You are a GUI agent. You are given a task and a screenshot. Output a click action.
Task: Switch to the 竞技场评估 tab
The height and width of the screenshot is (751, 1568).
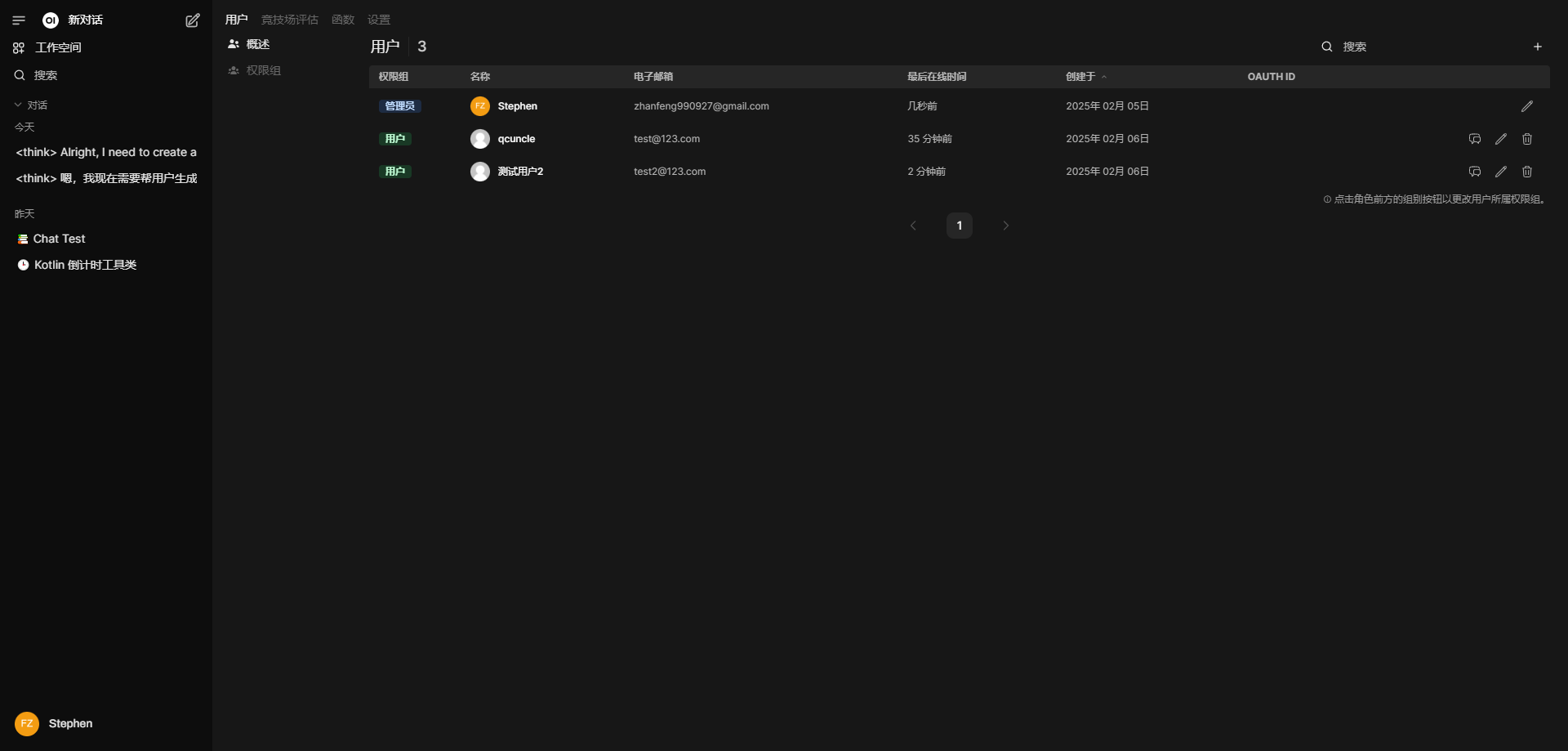(x=289, y=20)
